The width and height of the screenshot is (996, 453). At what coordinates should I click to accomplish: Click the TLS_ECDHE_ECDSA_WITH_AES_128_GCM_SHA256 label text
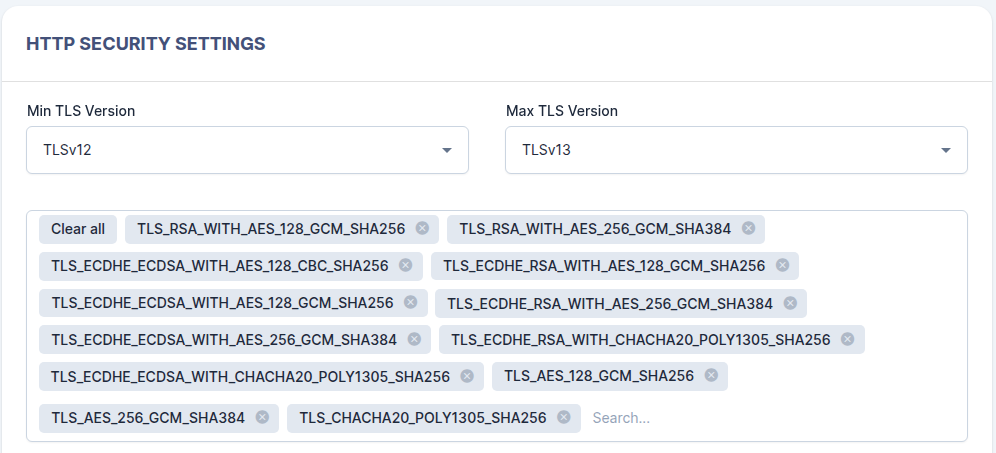coord(222,302)
